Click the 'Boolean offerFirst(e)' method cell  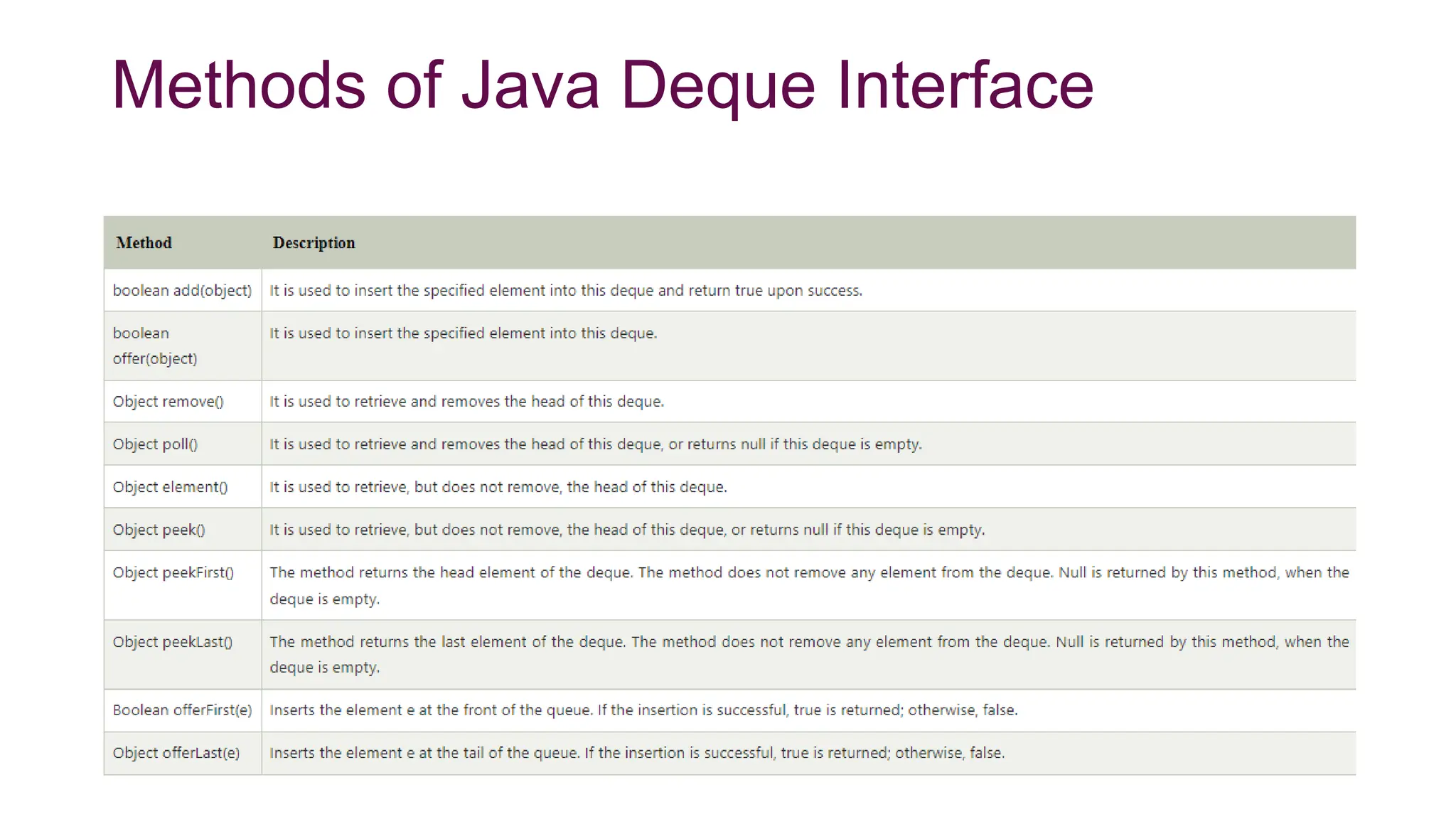click(183, 710)
